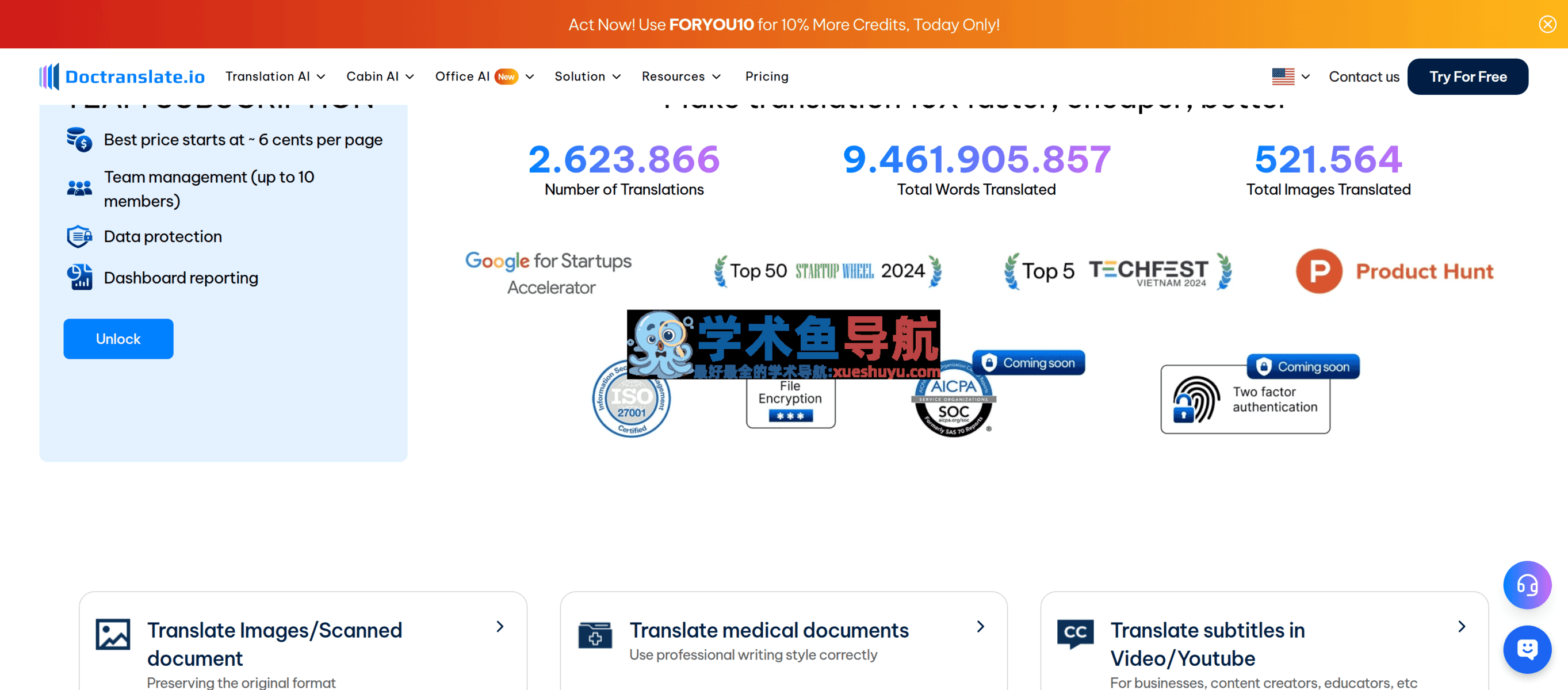Click the Dashboard reporting chart icon
Screen dimensions: 1568x690
(x=79, y=278)
